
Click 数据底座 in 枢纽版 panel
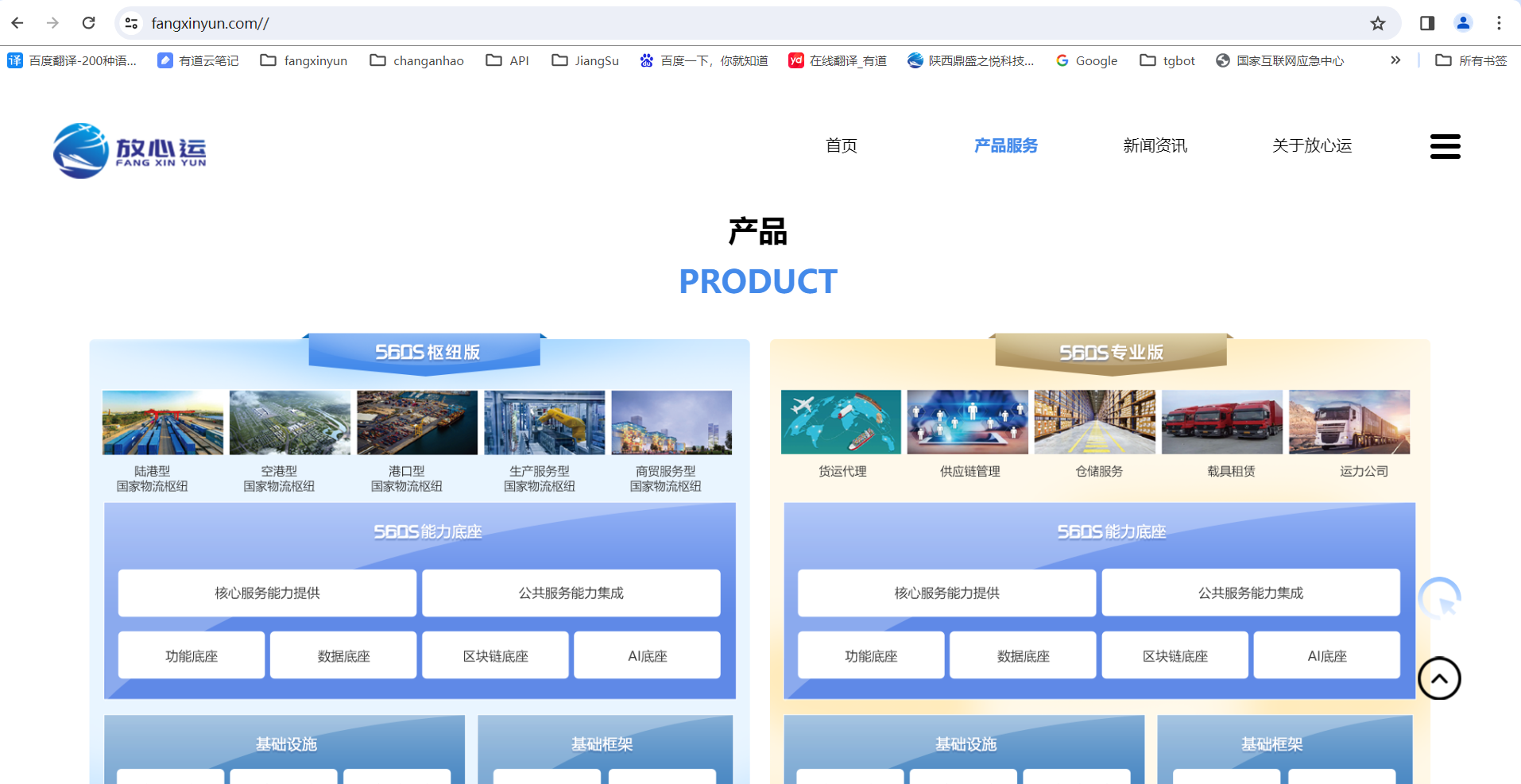click(343, 655)
